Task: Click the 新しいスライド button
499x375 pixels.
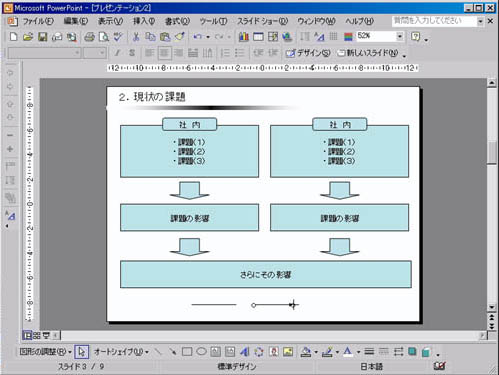Action: (368, 53)
